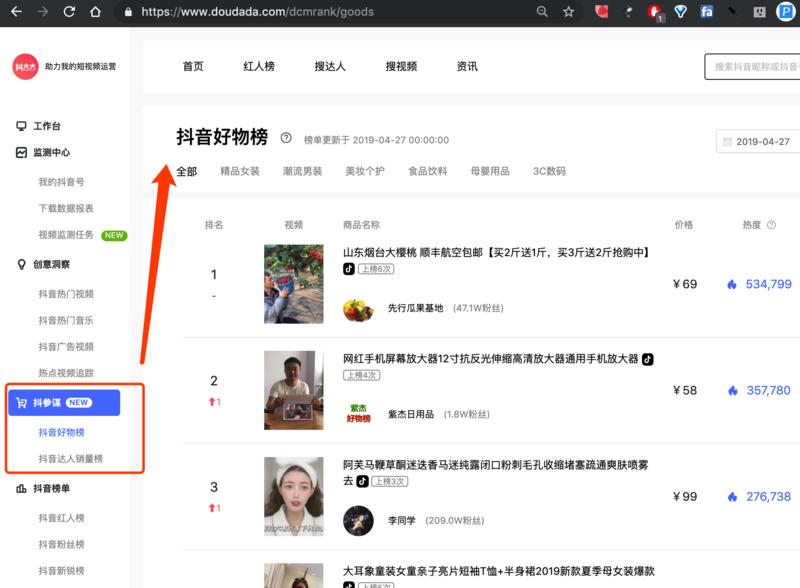Open the browser home icon
This screenshot has width=800, height=588.
95,11
